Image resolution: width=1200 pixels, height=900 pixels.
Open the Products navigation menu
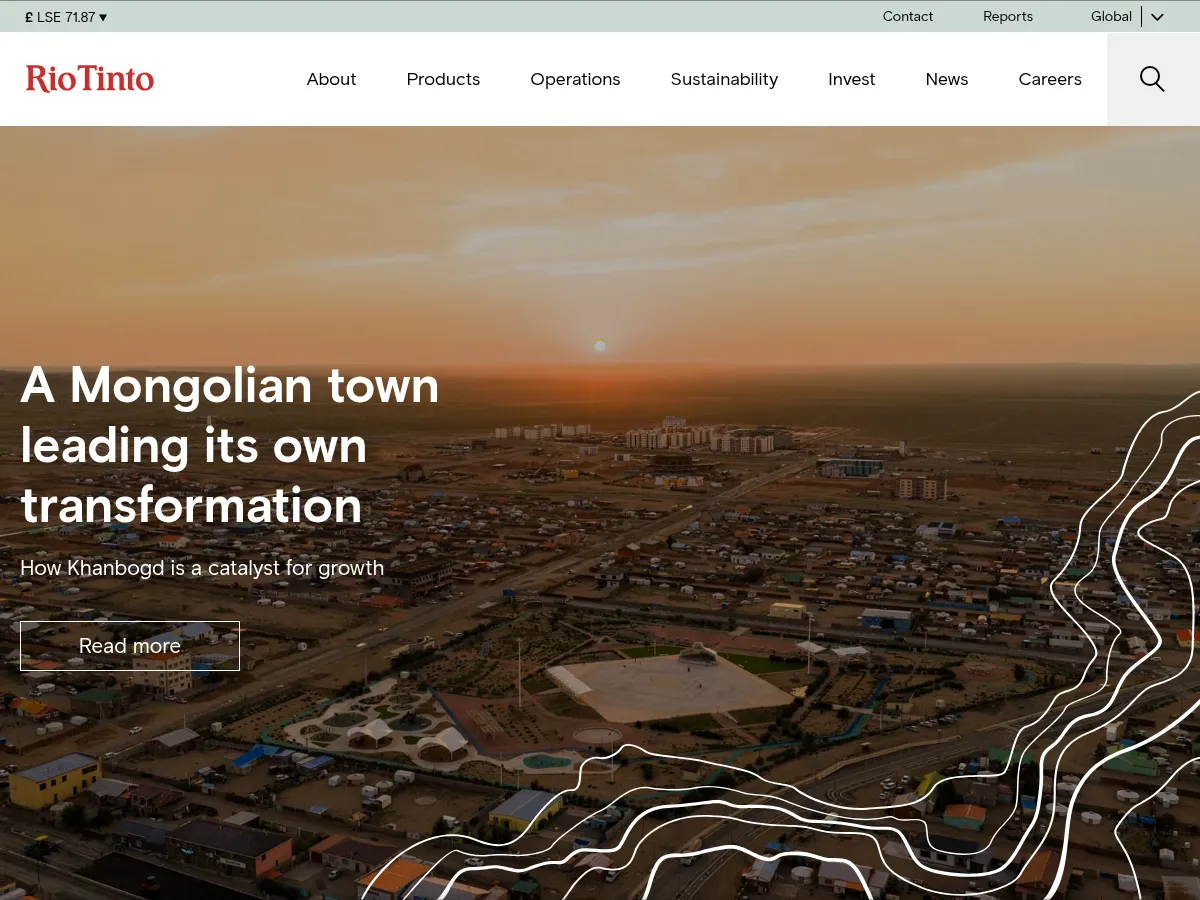443,79
